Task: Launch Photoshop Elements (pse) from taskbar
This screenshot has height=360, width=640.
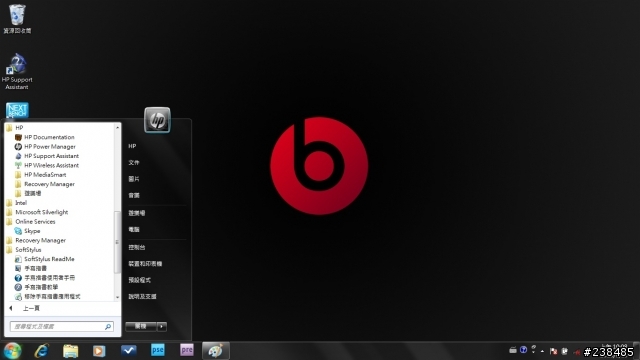Action: point(158,350)
